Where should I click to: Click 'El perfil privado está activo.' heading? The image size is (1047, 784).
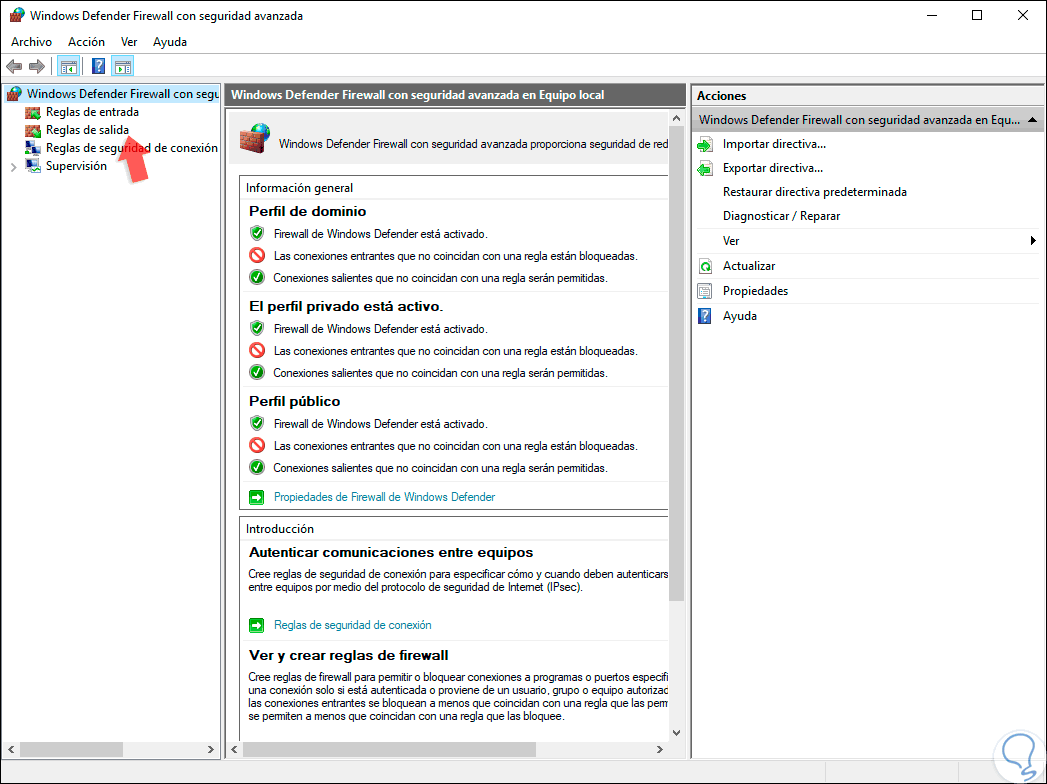click(x=346, y=307)
